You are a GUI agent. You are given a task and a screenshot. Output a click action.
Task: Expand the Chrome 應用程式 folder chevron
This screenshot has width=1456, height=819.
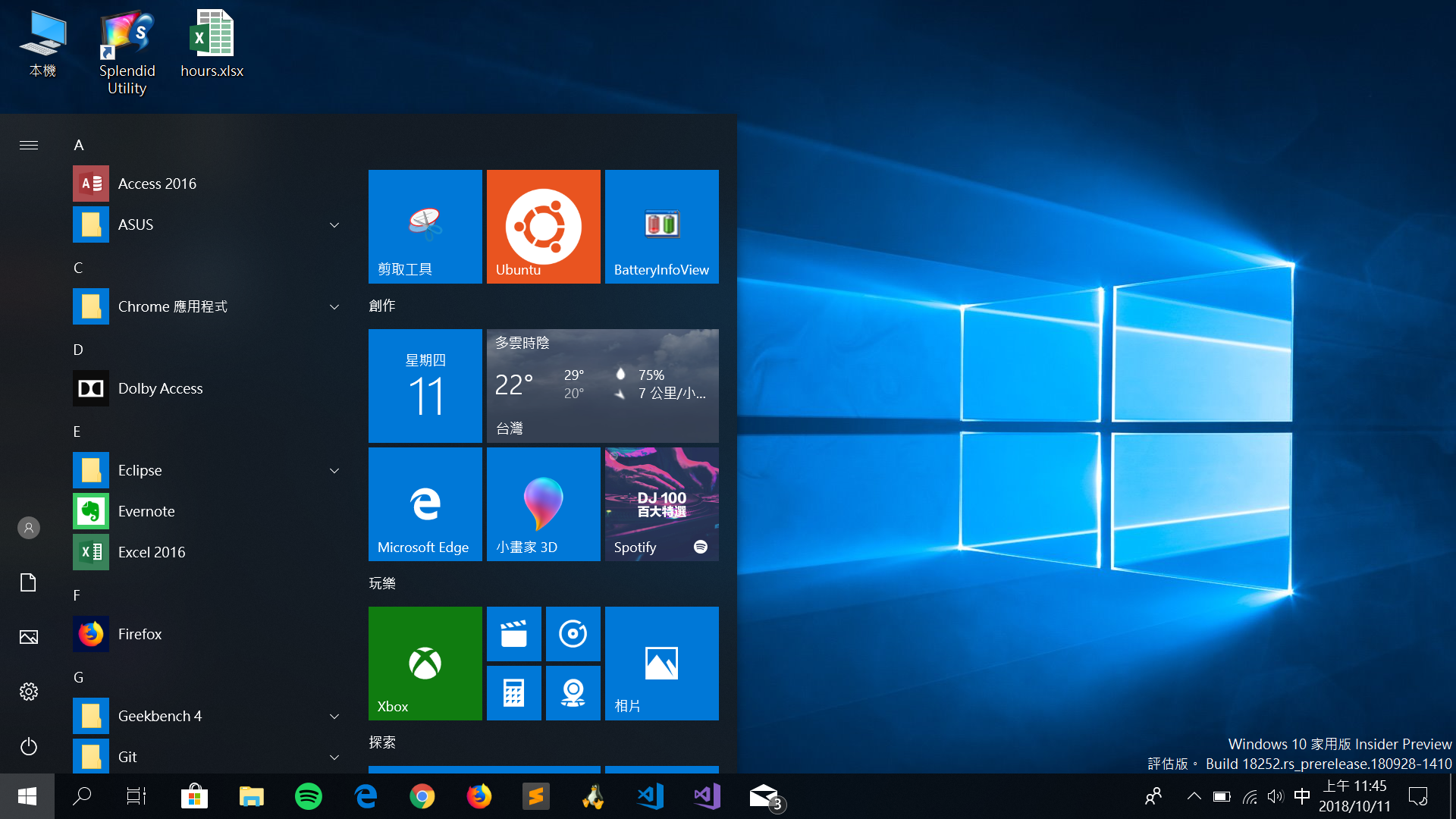pos(334,307)
